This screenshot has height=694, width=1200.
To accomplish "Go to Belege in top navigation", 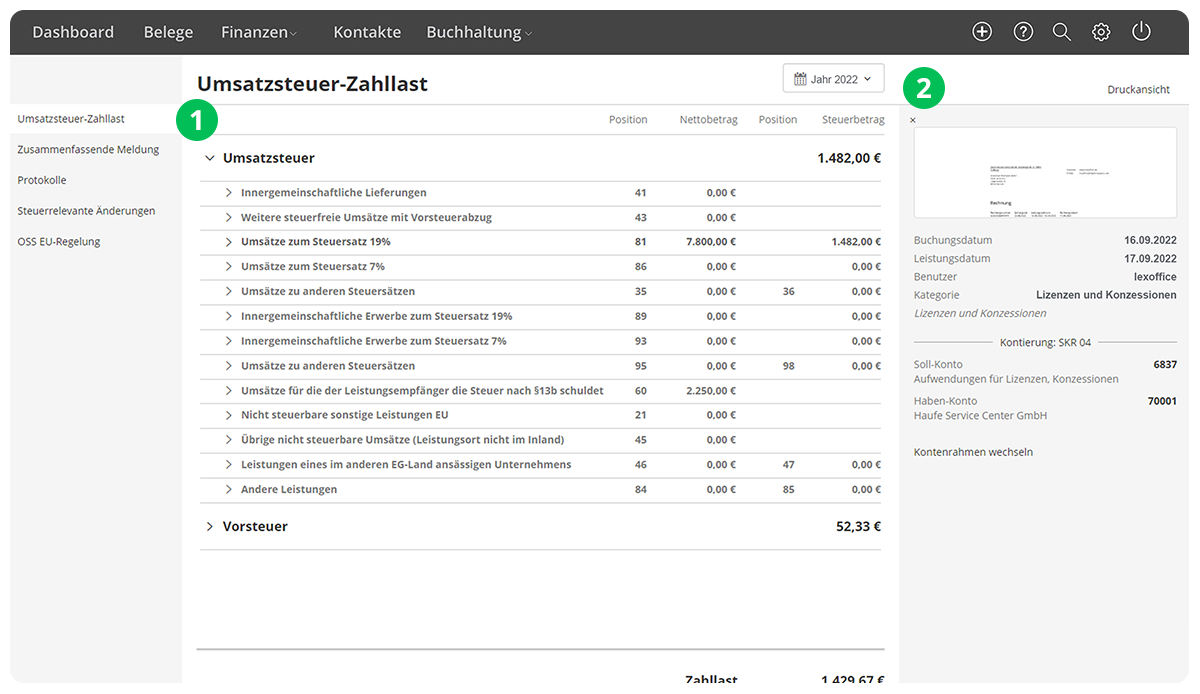I will pos(168,32).
